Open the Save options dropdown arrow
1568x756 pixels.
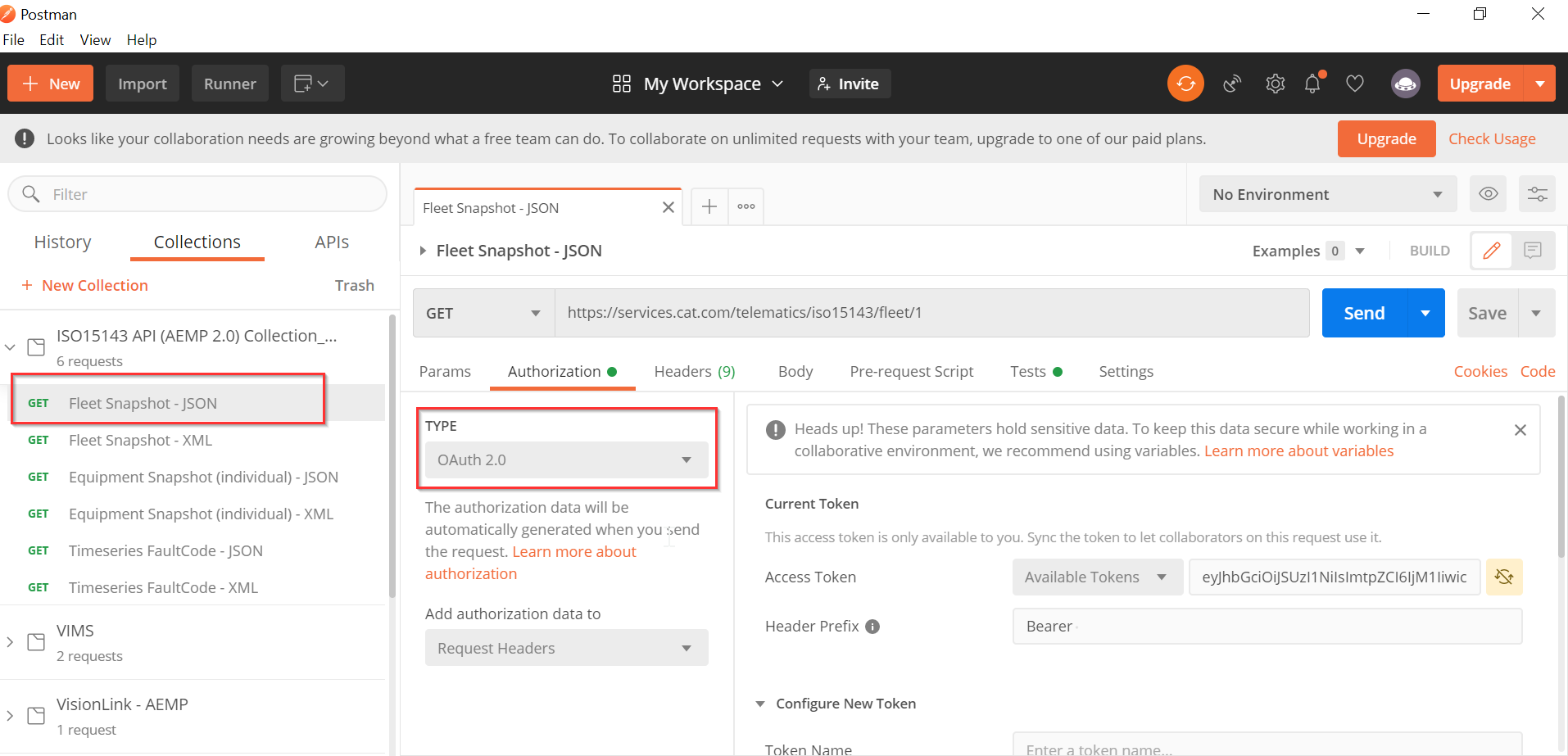1537,313
